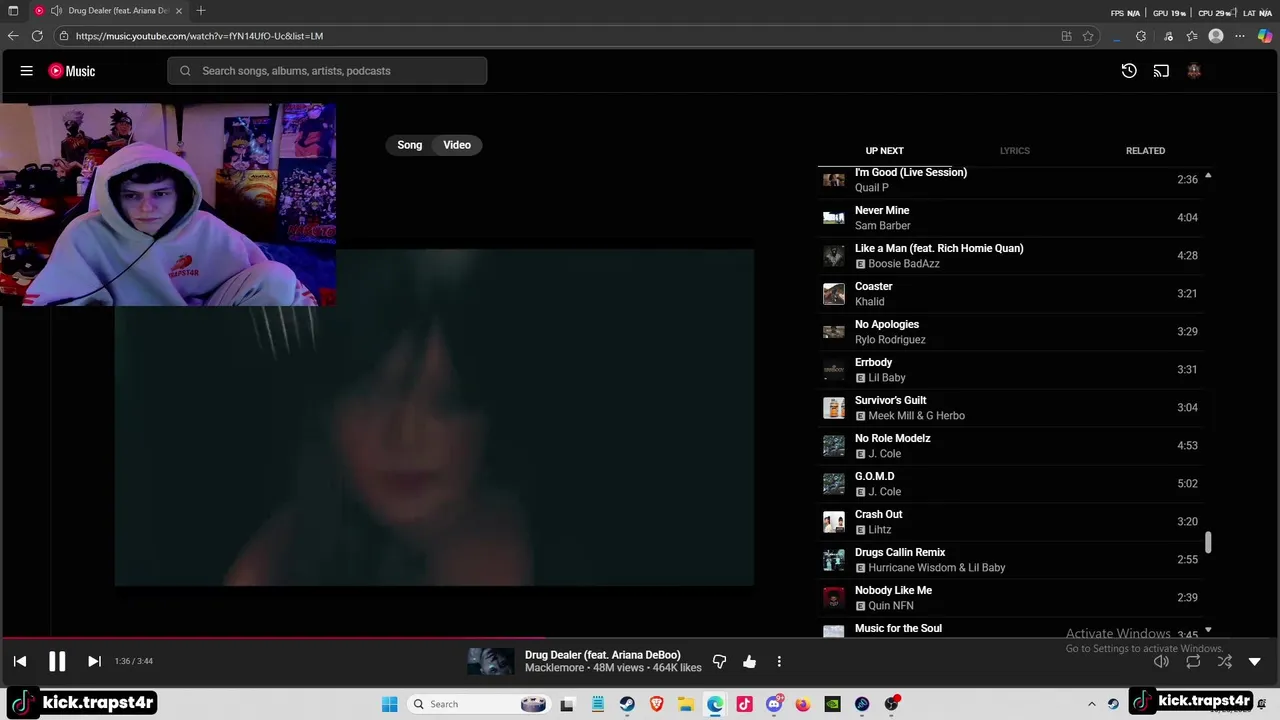Open Firefox from the taskbar
Viewport: 1280px width, 720px height.
[x=803, y=704]
